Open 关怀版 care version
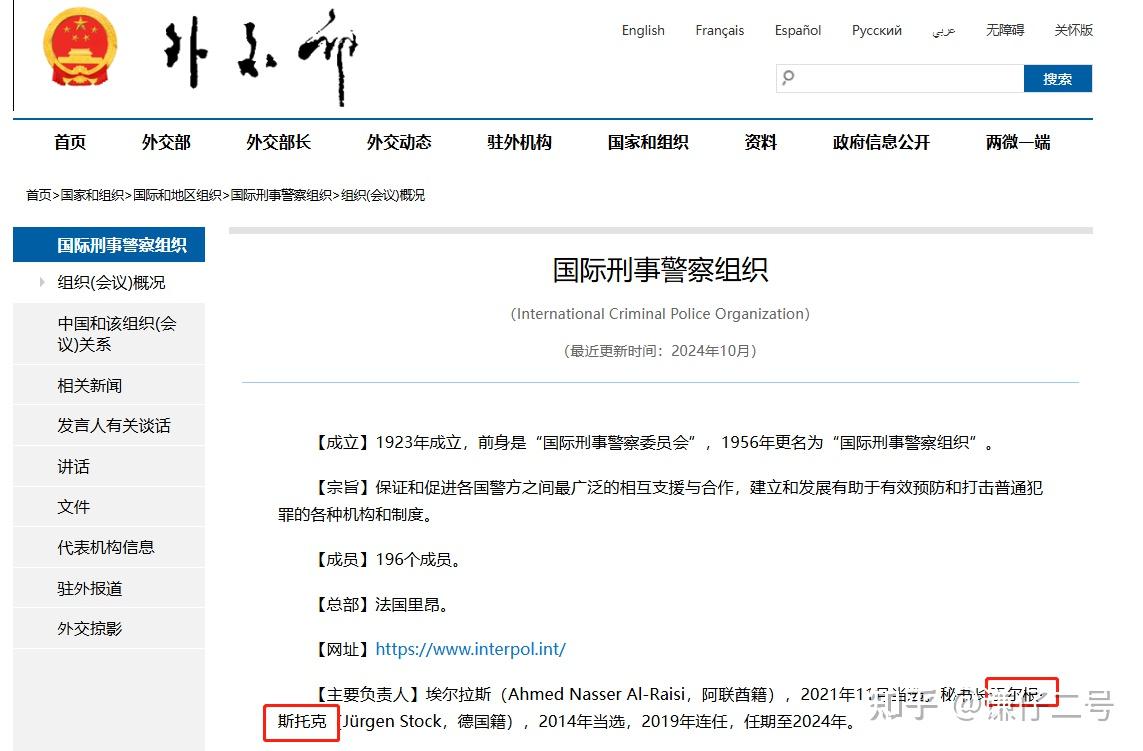1143x751 pixels. click(1074, 30)
